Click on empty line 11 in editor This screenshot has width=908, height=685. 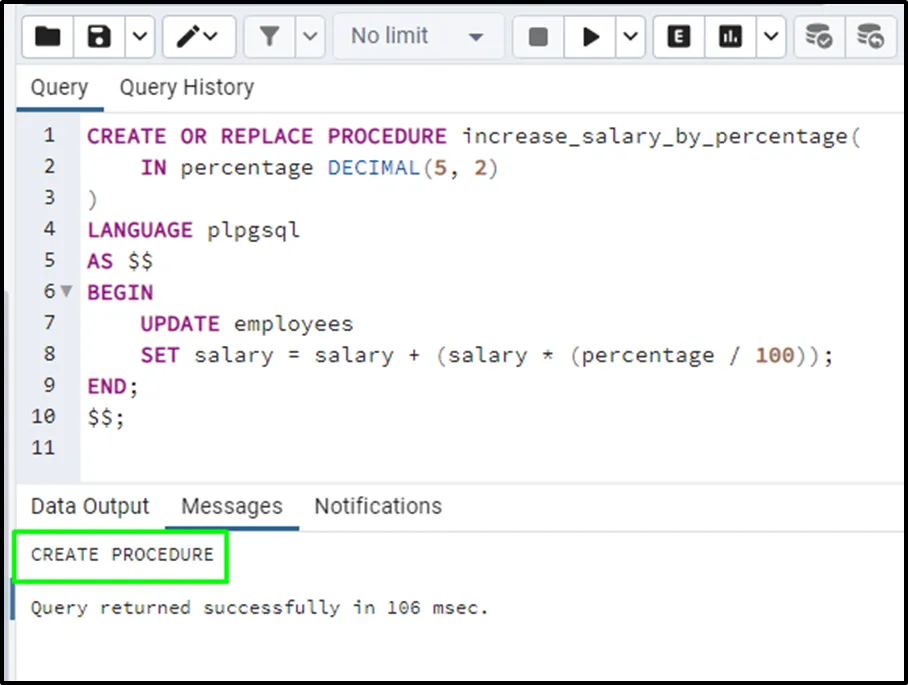coord(400,448)
